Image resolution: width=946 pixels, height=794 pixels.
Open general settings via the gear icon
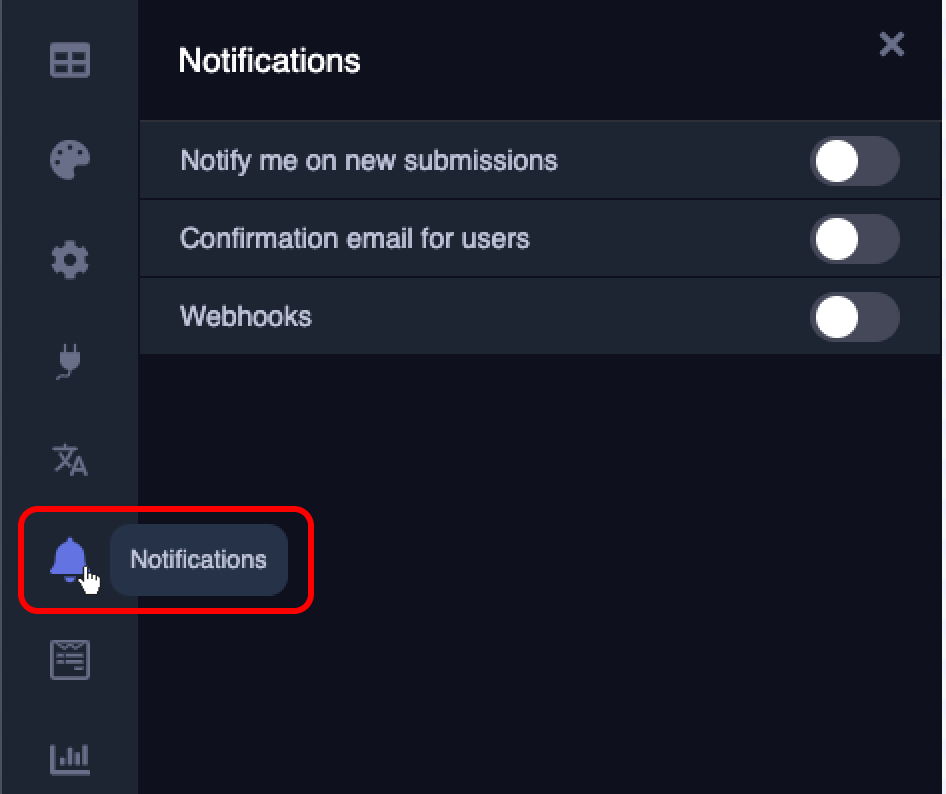pyautogui.click(x=69, y=260)
